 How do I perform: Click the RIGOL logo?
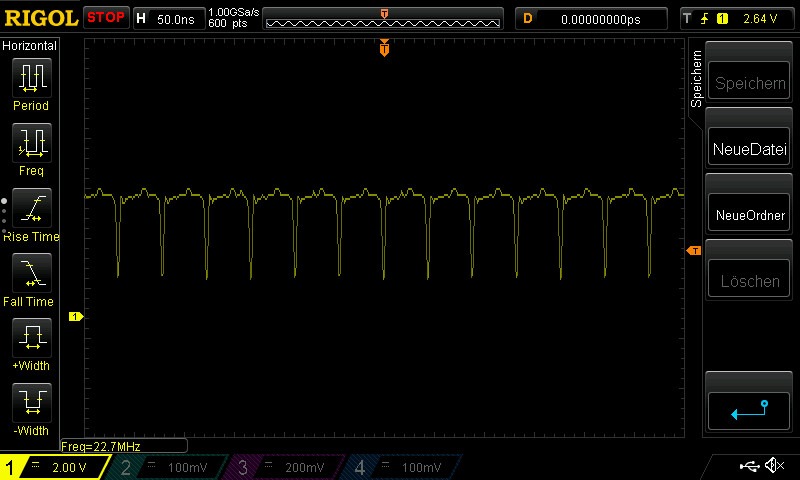pyautogui.click(x=41, y=18)
